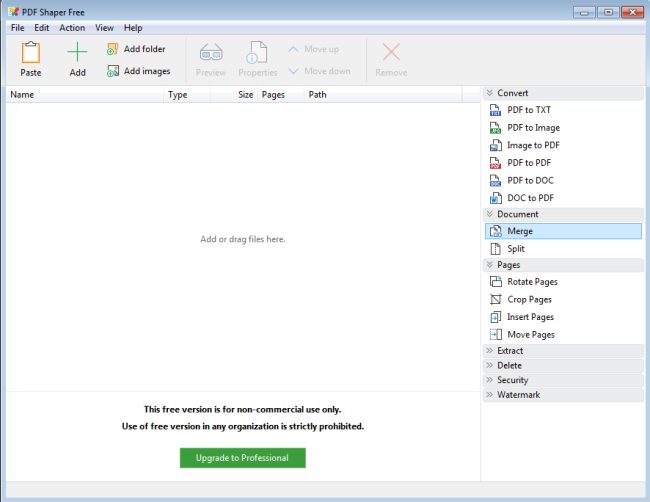Select the DOC to PDF icon
650x502 pixels.
click(495, 198)
